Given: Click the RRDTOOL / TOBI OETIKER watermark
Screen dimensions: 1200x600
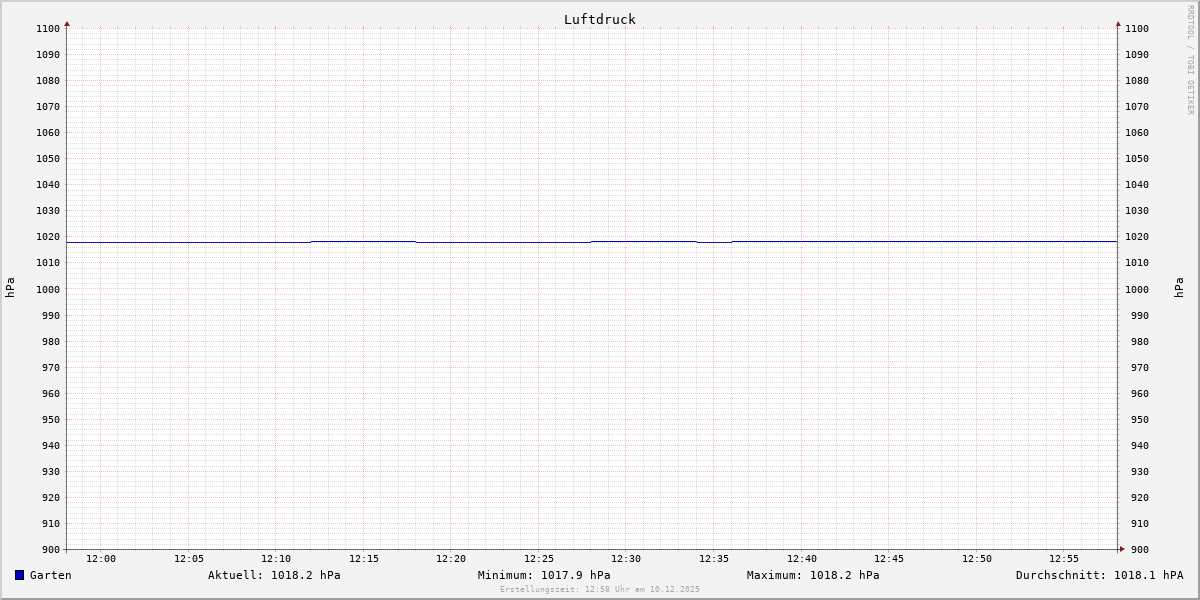Looking at the screenshot, I should (1190, 60).
